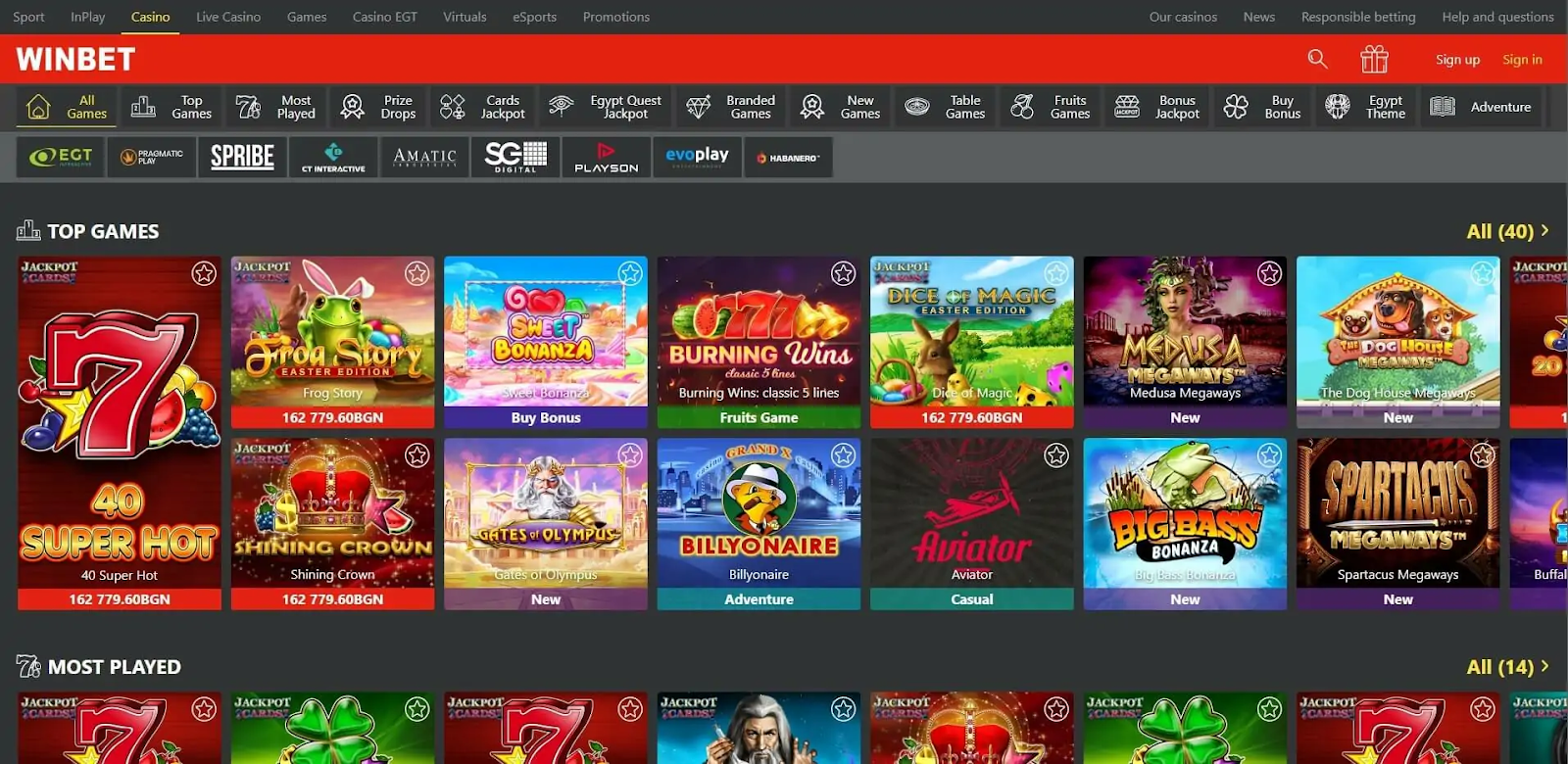The height and width of the screenshot is (764, 1568).
Task: Expand all 40 Top Games
Action: click(1507, 231)
